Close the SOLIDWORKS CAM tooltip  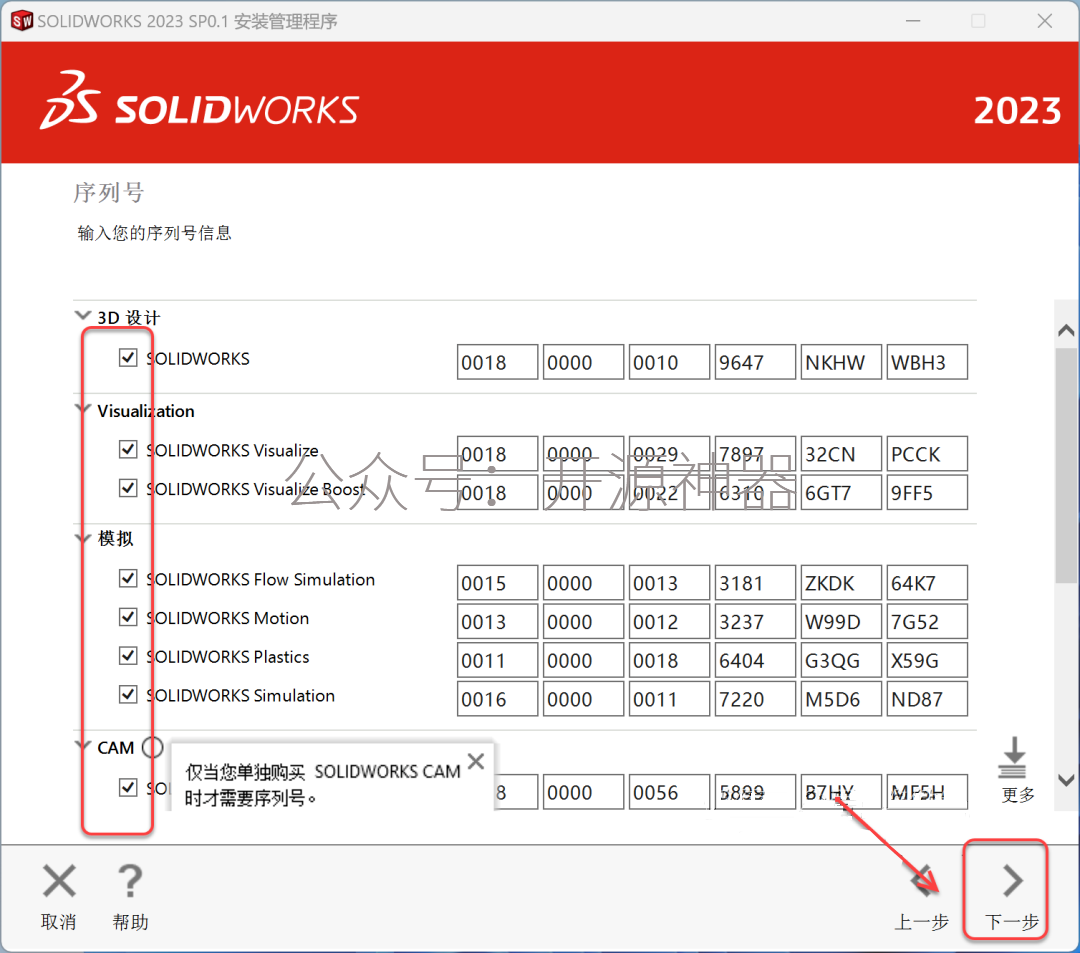tap(475, 761)
